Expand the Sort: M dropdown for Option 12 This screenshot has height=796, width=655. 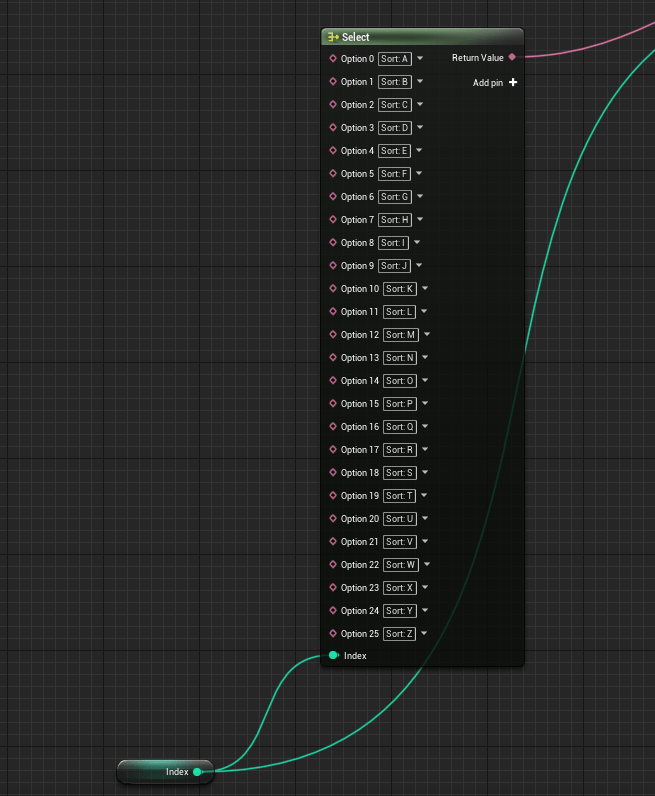click(x=427, y=335)
